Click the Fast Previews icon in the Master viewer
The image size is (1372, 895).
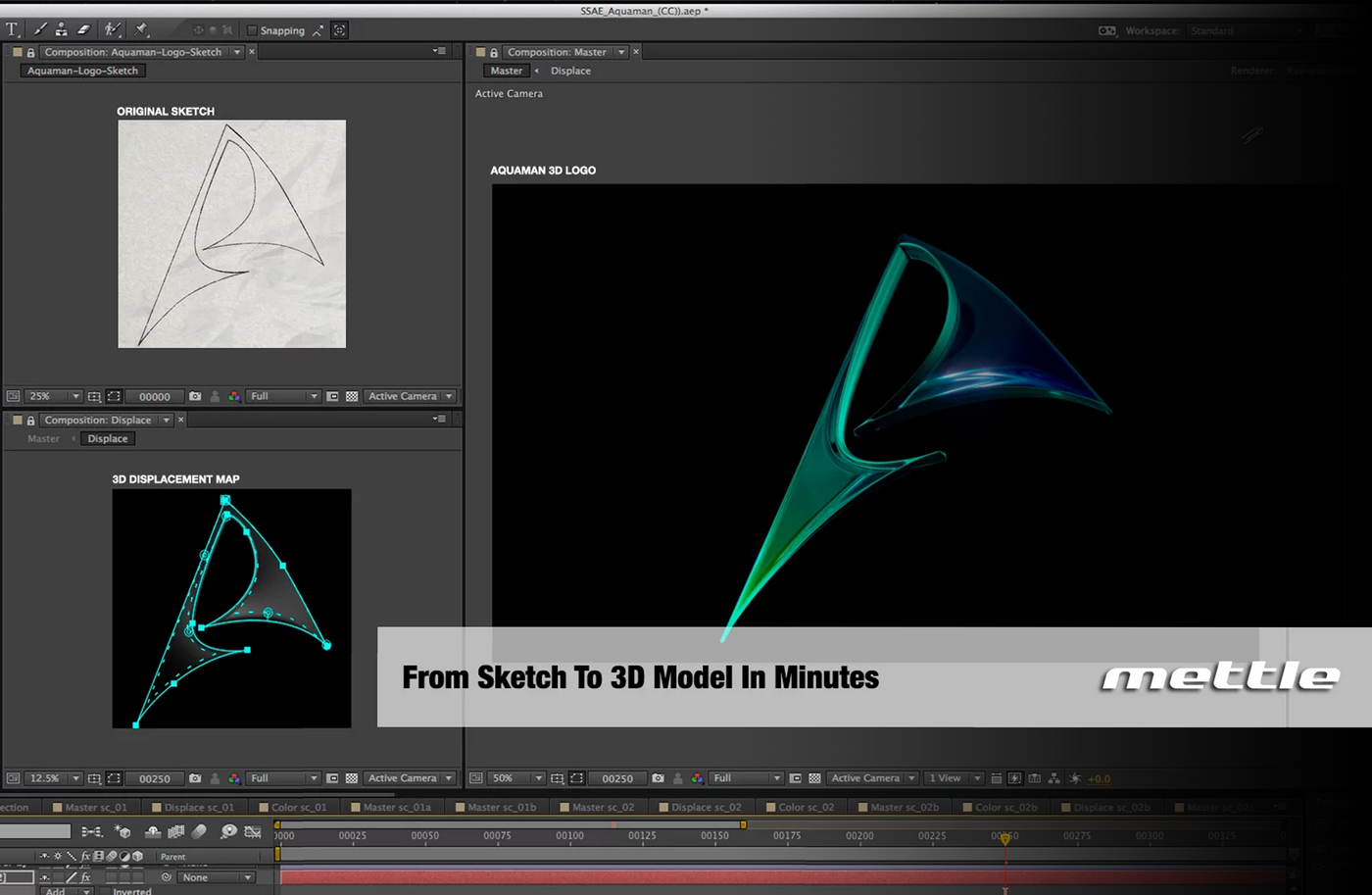[x=1014, y=778]
